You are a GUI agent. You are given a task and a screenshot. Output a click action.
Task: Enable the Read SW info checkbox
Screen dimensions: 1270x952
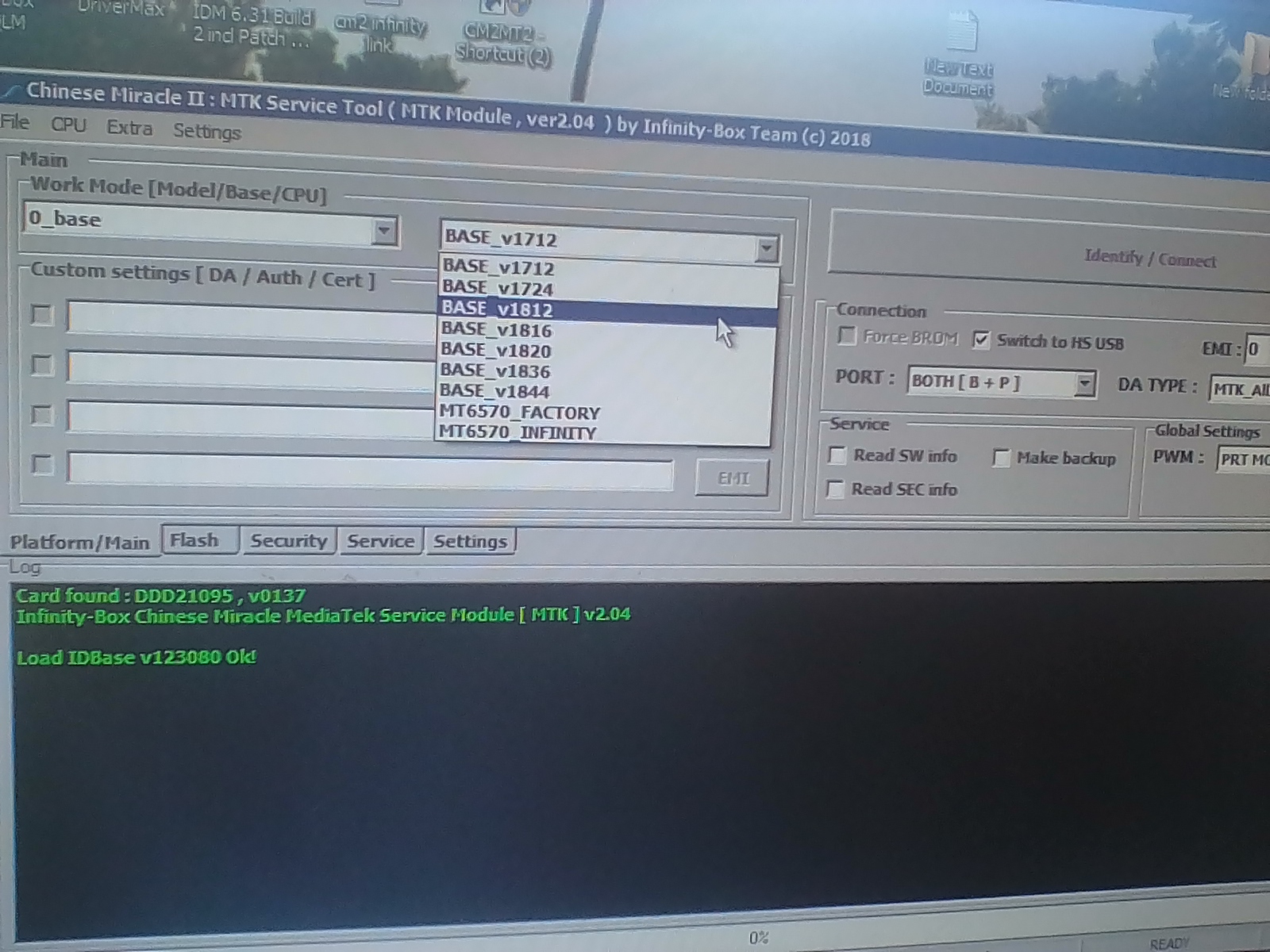click(837, 455)
